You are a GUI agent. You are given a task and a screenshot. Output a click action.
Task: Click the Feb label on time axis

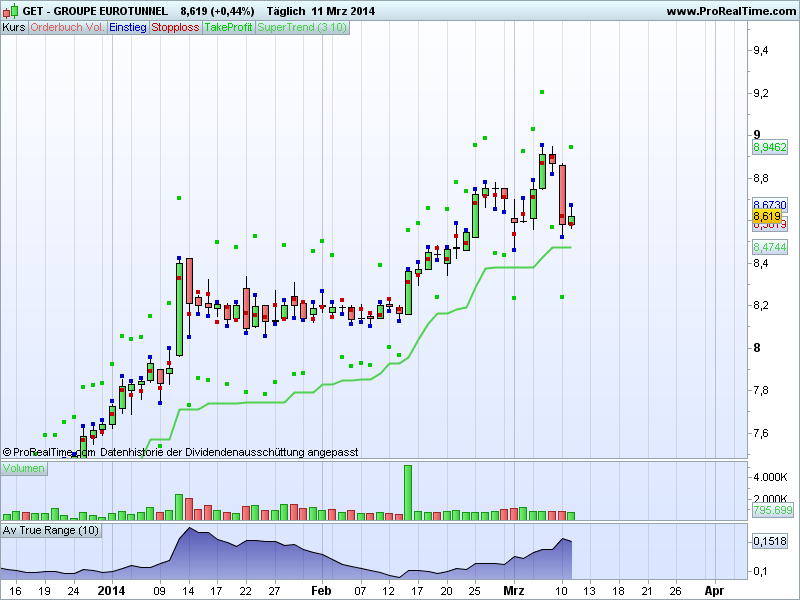(321, 591)
